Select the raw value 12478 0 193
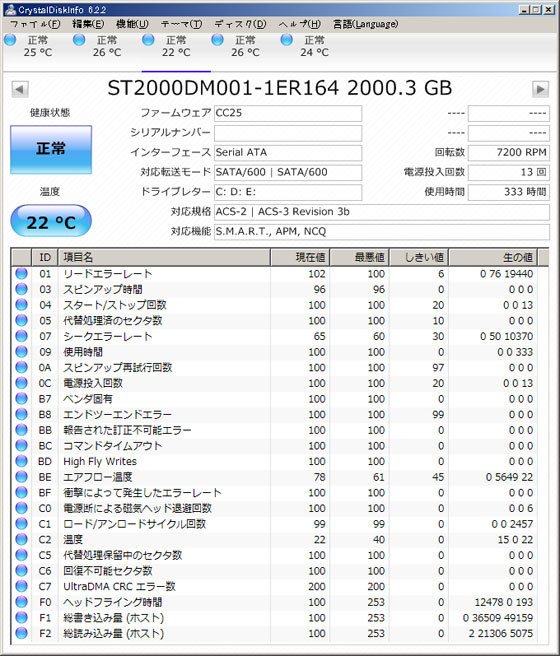The height and width of the screenshot is (656, 560). pos(504,602)
